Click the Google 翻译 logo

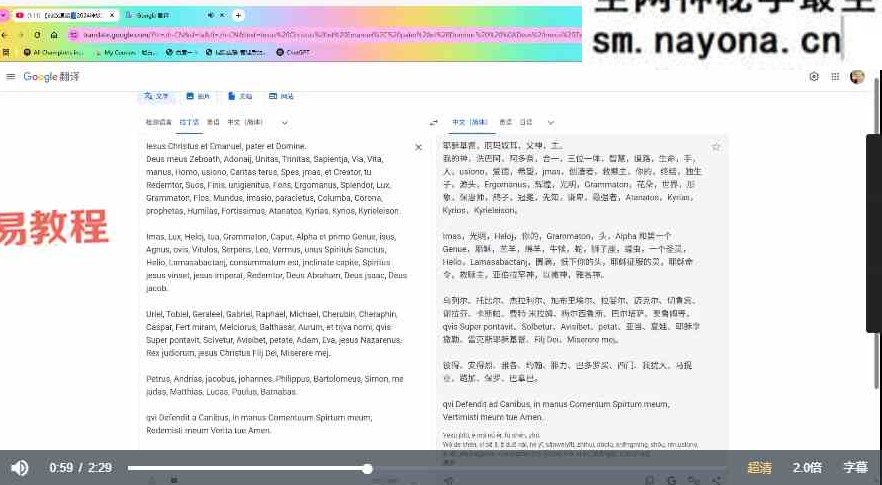point(51,77)
